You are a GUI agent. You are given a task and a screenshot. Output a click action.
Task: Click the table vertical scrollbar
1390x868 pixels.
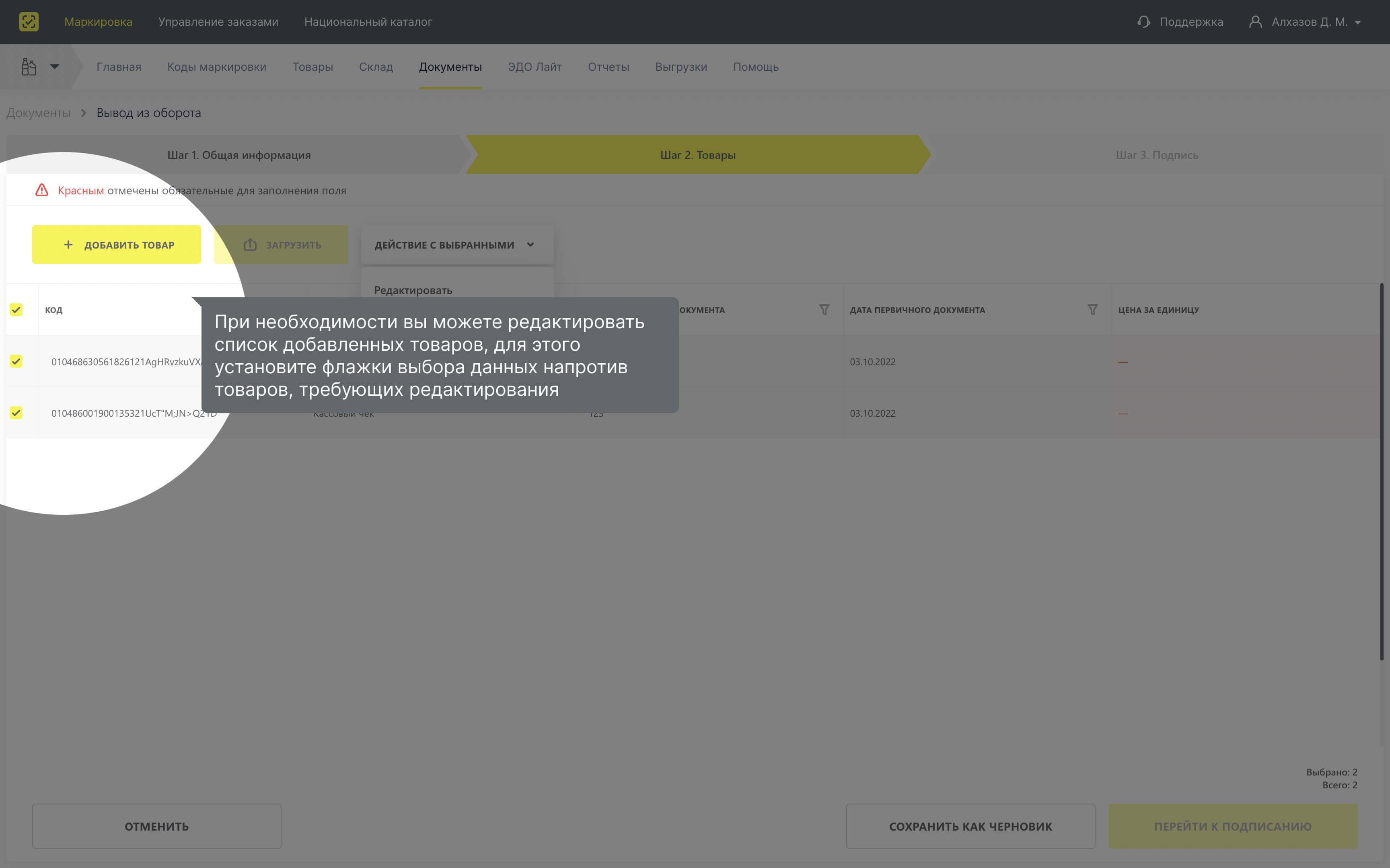point(1382,471)
